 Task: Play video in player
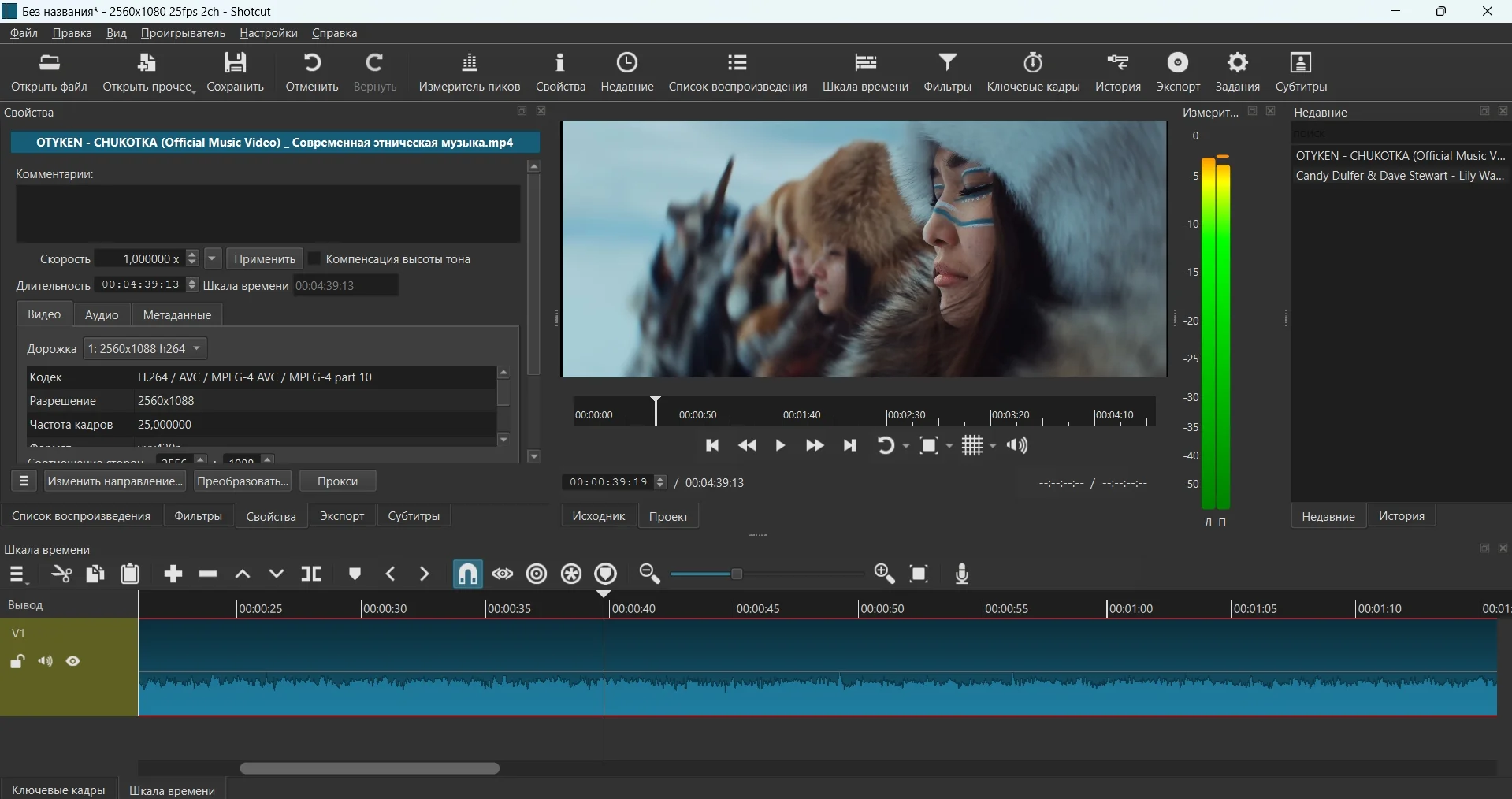(x=780, y=446)
